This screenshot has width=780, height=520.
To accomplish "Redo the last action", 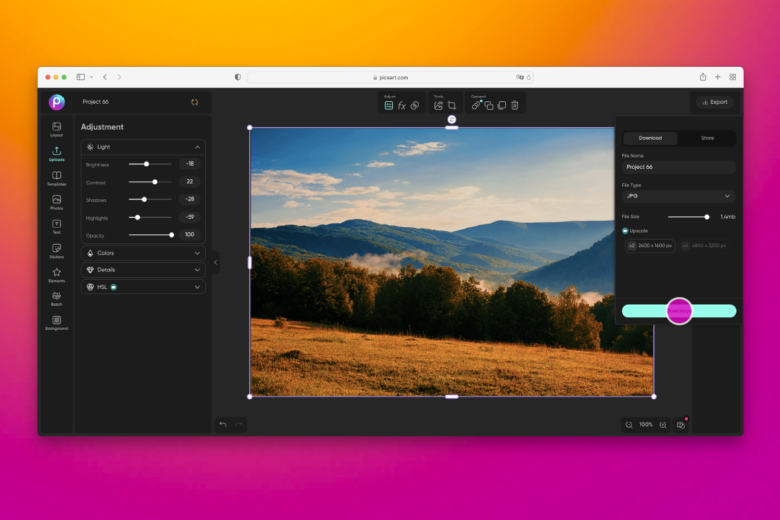I will (x=239, y=424).
